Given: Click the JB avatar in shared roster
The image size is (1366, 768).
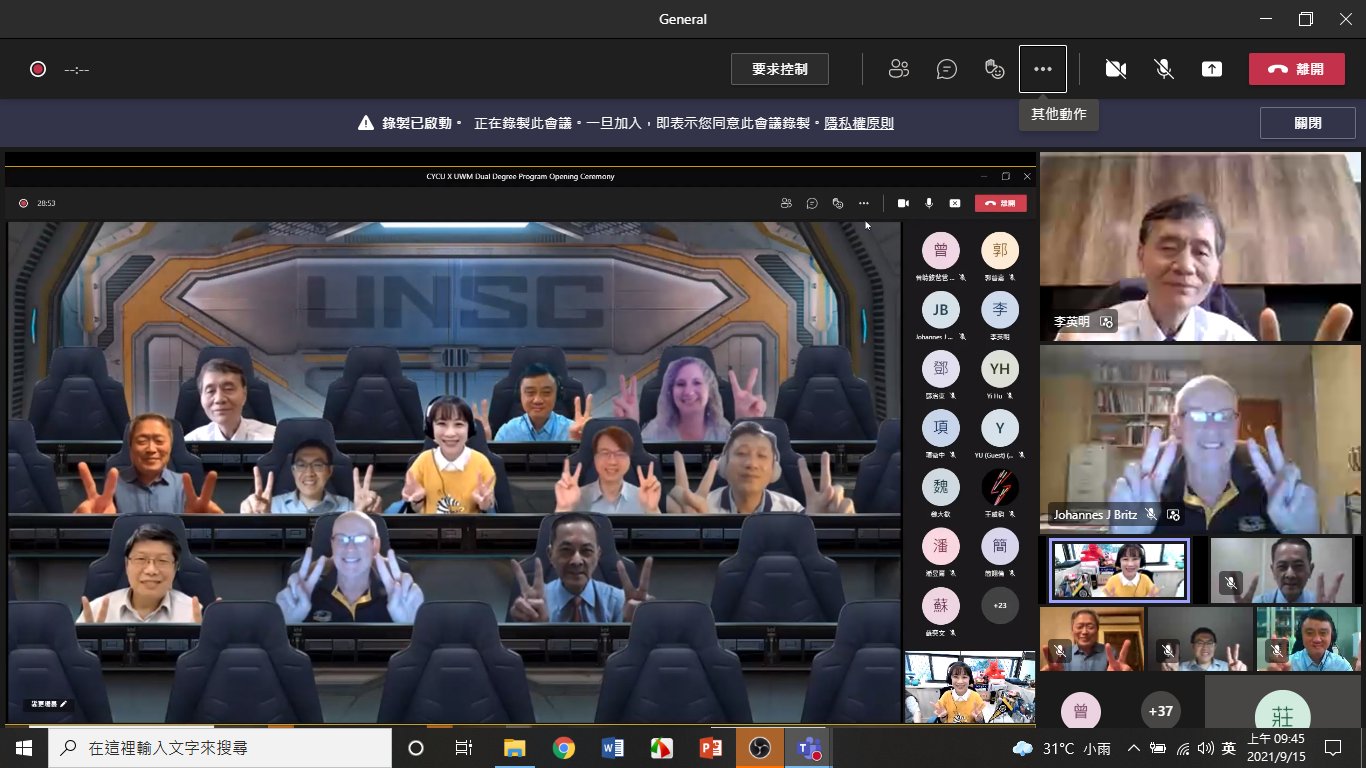Looking at the screenshot, I should tap(940, 310).
